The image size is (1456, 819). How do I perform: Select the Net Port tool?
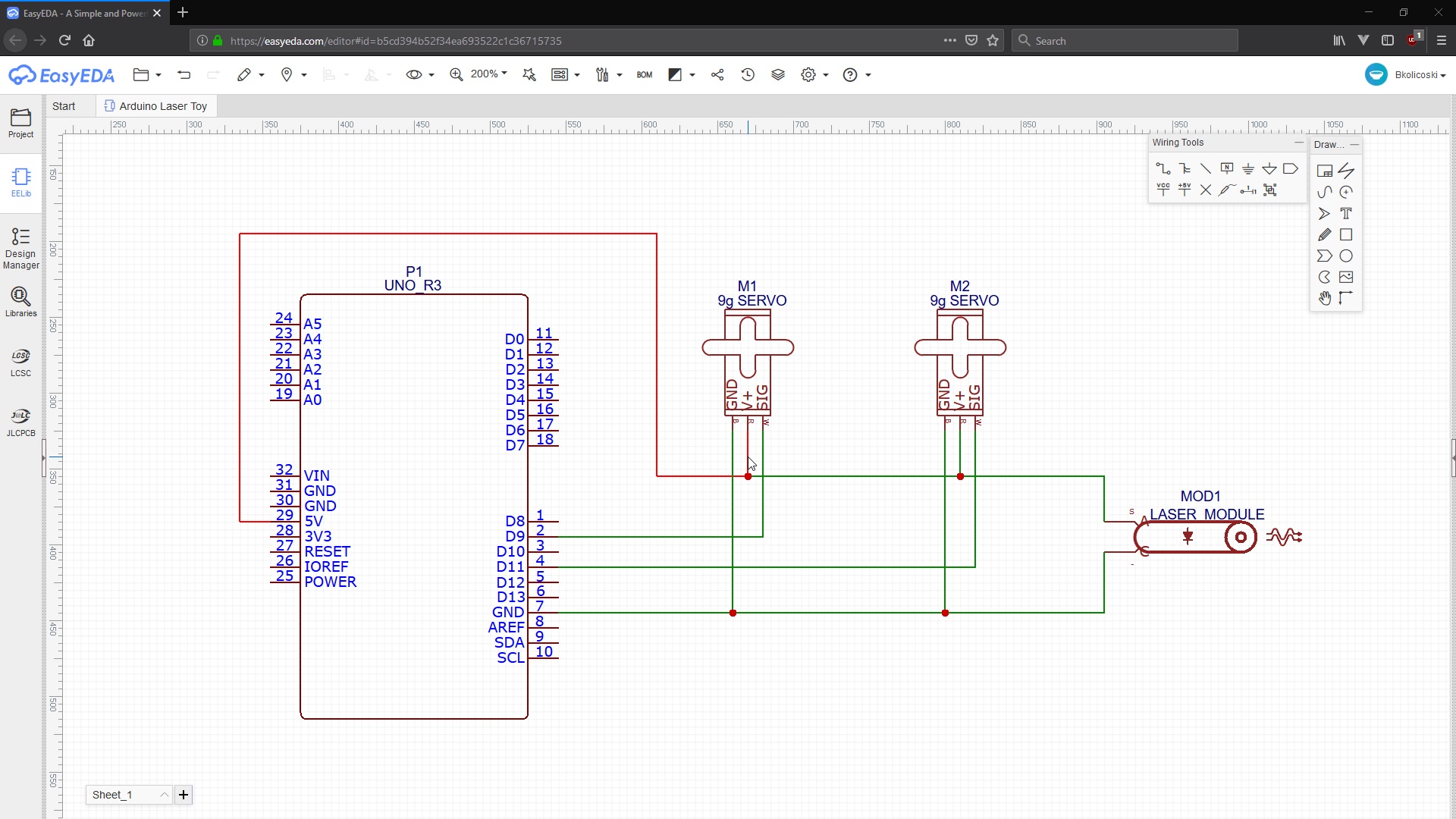pyautogui.click(x=1291, y=168)
